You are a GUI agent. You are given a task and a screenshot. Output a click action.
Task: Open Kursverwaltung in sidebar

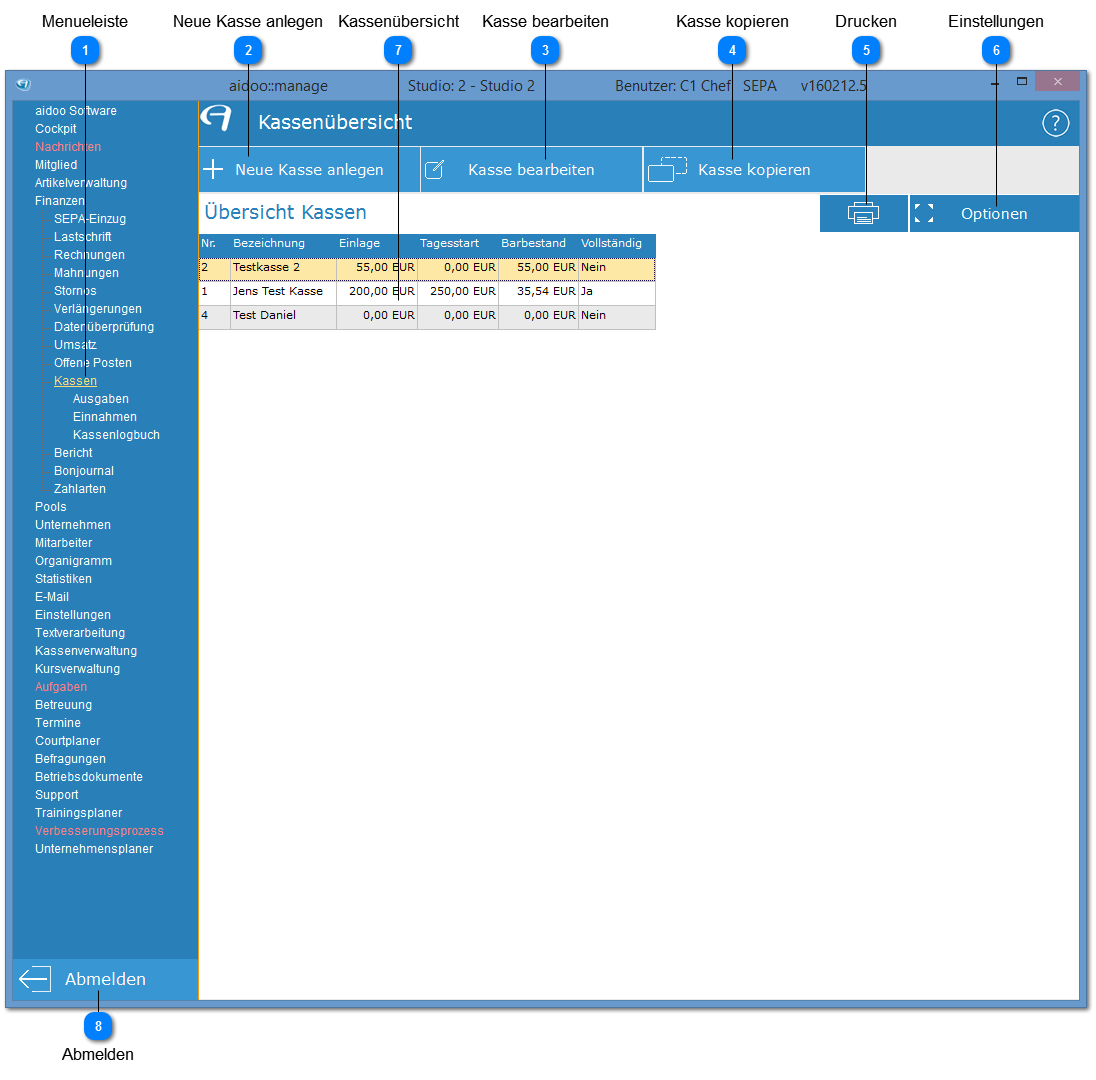click(78, 669)
